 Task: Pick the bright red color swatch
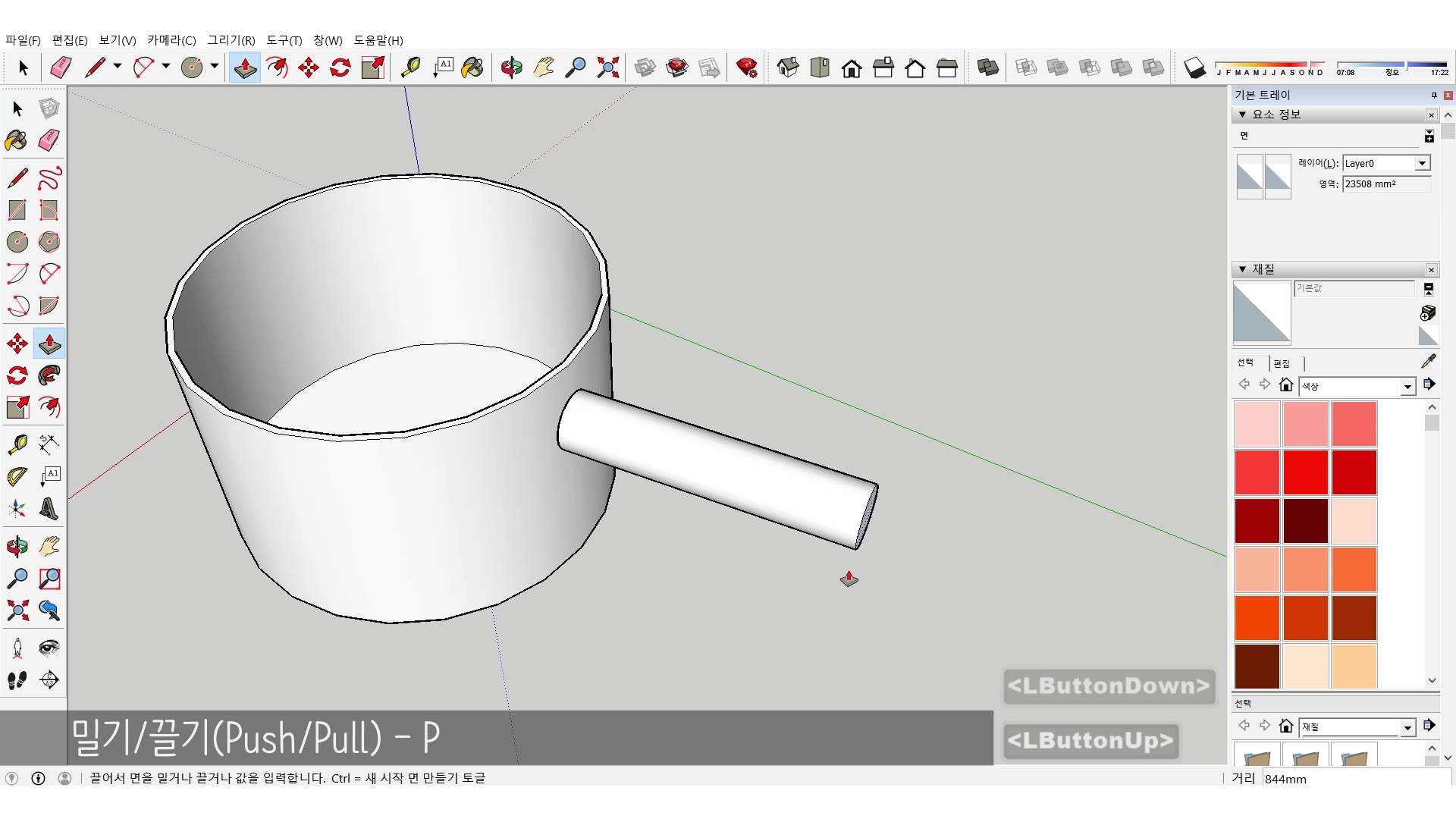[1305, 472]
